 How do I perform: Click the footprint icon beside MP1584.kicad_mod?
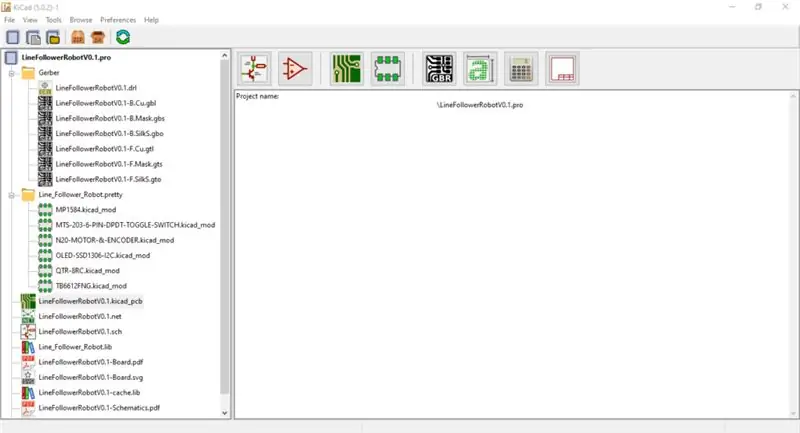(x=45, y=210)
